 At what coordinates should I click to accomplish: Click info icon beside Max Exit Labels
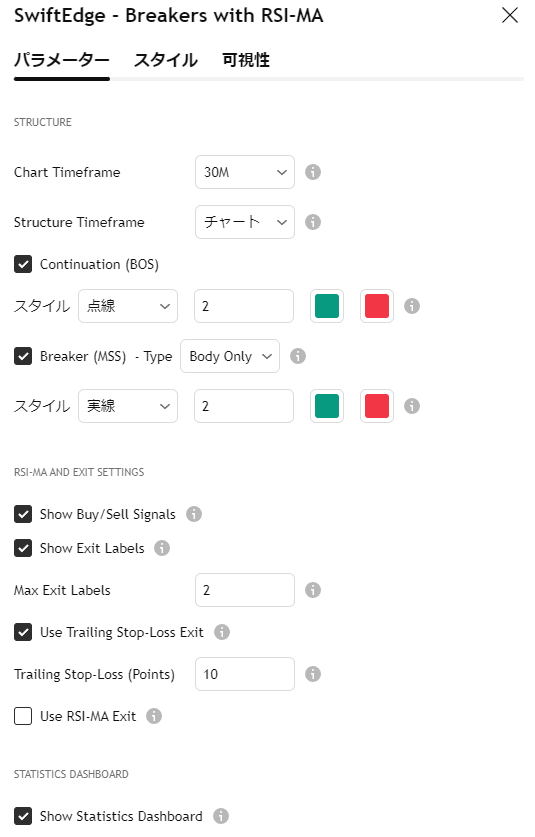(313, 590)
